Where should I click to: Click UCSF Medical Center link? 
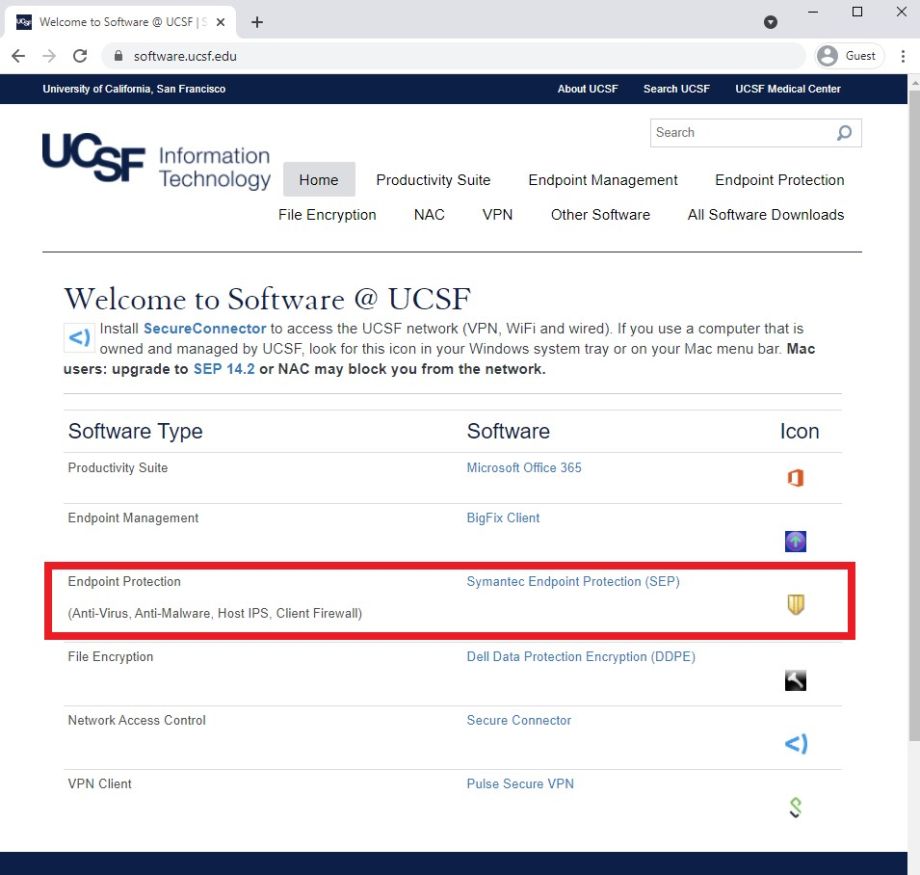tap(787, 89)
